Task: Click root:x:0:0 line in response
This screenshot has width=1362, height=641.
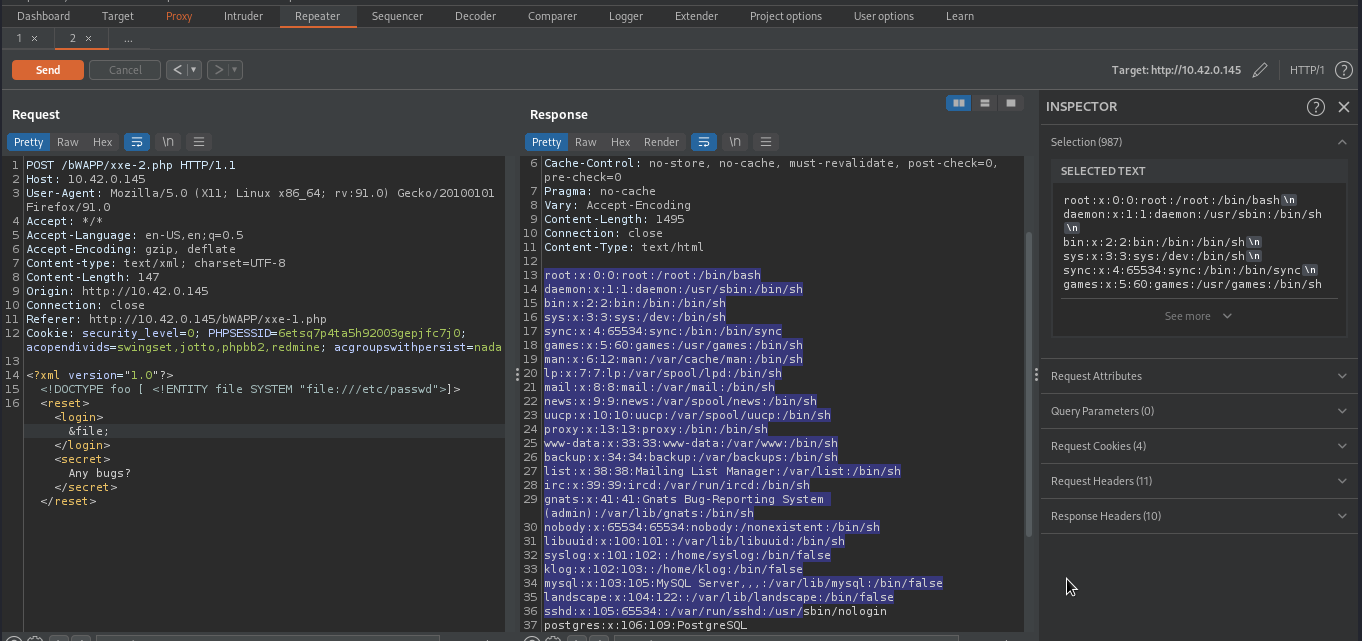Action: [652, 275]
